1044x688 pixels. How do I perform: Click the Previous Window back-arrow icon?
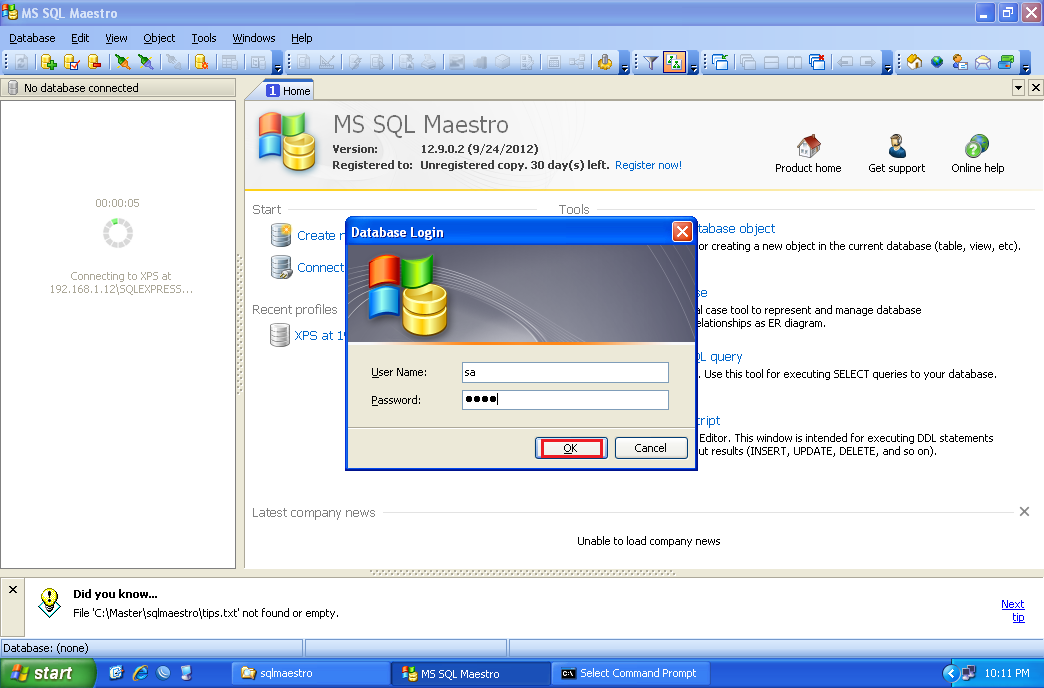(x=845, y=63)
